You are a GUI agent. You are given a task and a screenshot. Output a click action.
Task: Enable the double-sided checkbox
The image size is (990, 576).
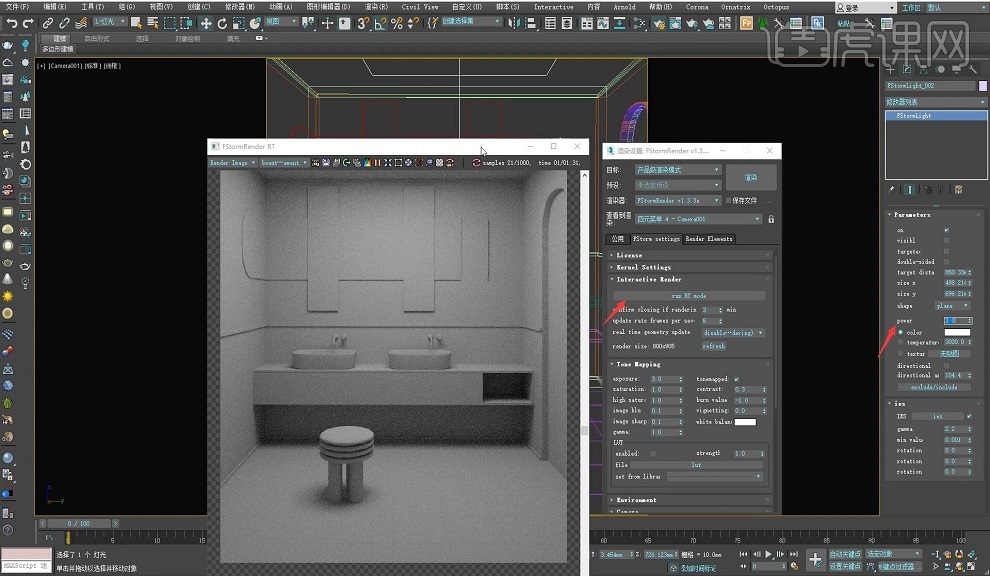[946, 261]
